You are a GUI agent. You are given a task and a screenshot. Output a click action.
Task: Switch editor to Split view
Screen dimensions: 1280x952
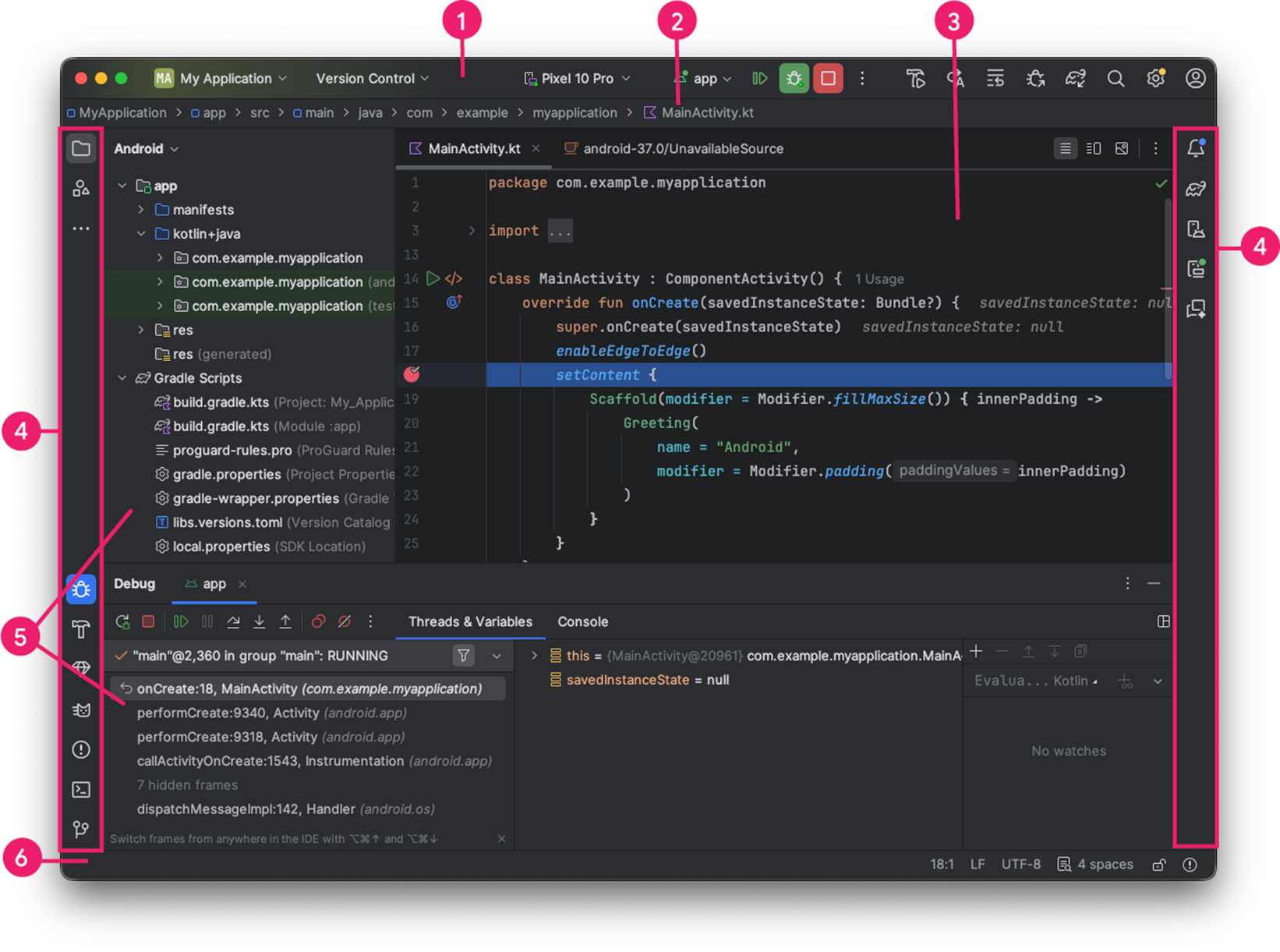coord(1094,148)
